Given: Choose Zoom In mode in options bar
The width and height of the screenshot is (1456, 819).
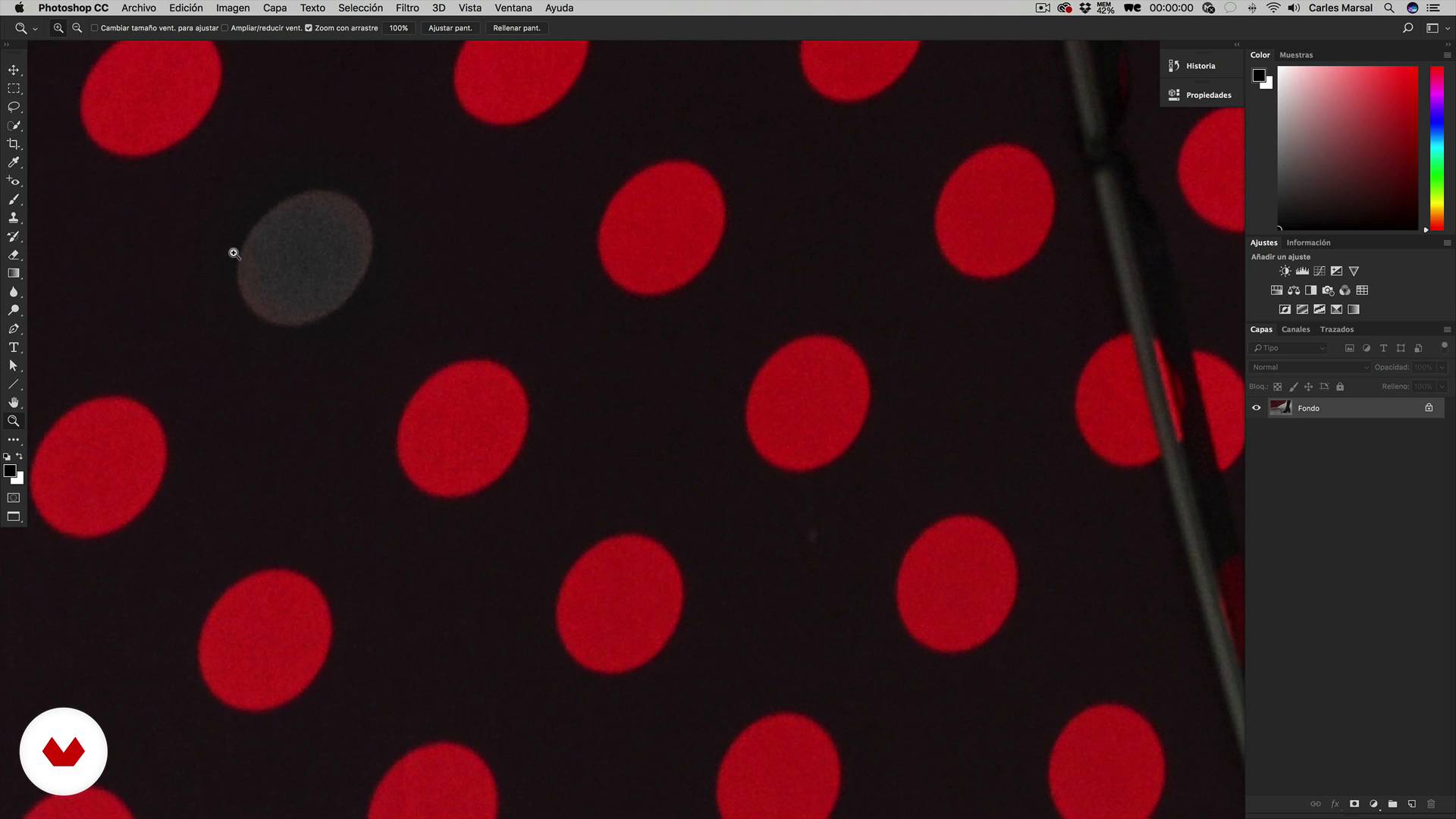Looking at the screenshot, I should point(58,28).
